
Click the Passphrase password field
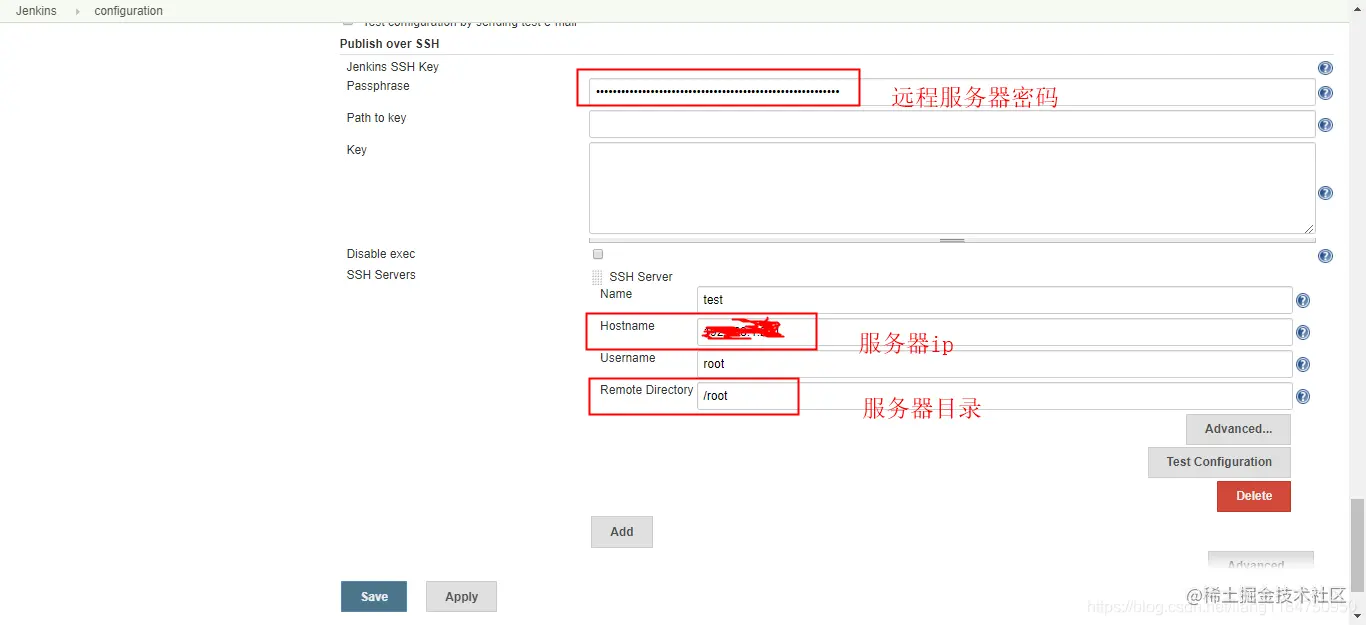point(952,92)
